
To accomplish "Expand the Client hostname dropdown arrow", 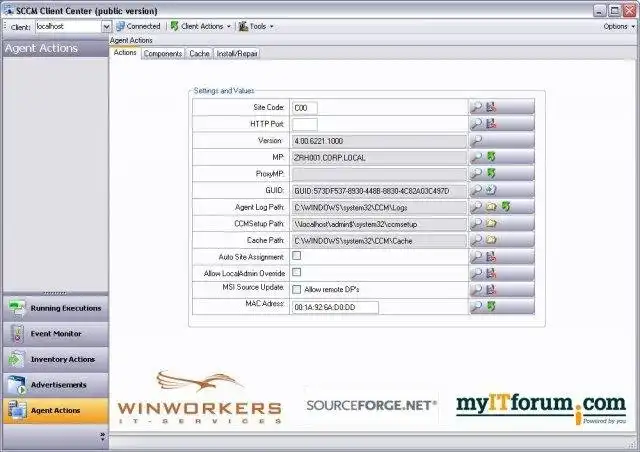I will tap(106, 27).
